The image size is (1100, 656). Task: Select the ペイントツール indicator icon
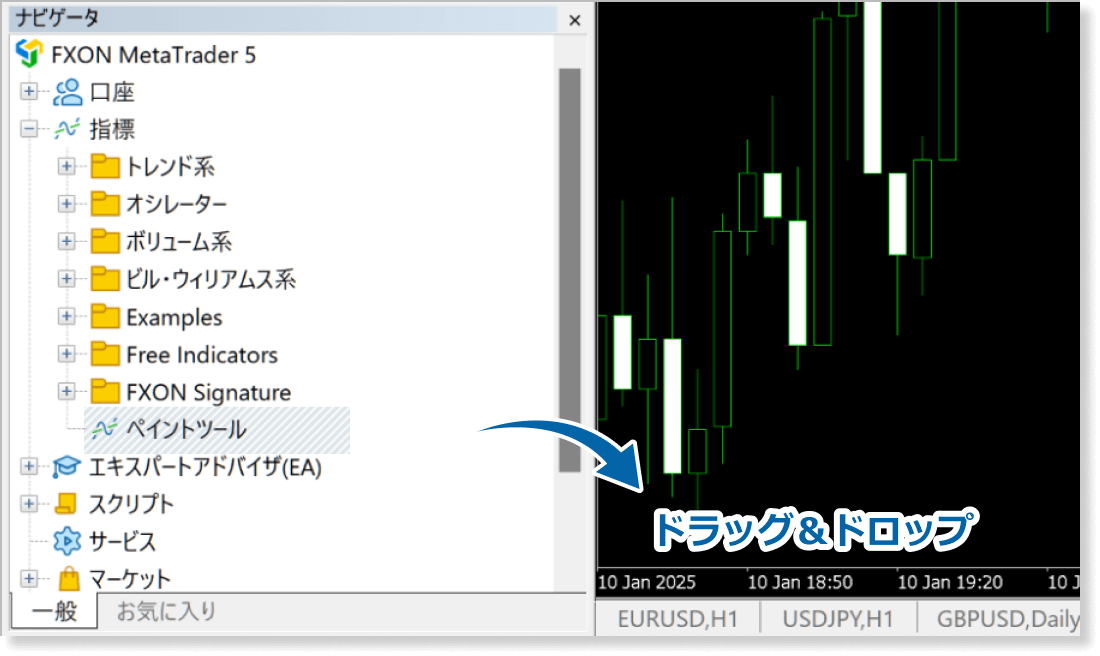(x=105, y=429)
